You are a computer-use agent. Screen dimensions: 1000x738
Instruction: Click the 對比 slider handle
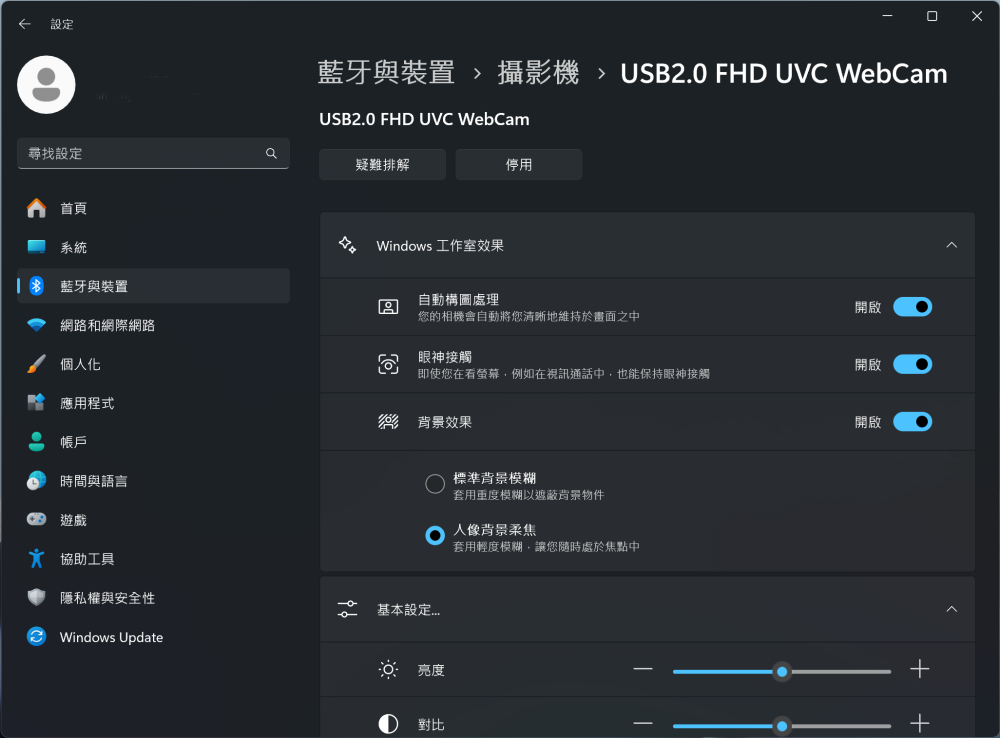click(x=782, y=726)
